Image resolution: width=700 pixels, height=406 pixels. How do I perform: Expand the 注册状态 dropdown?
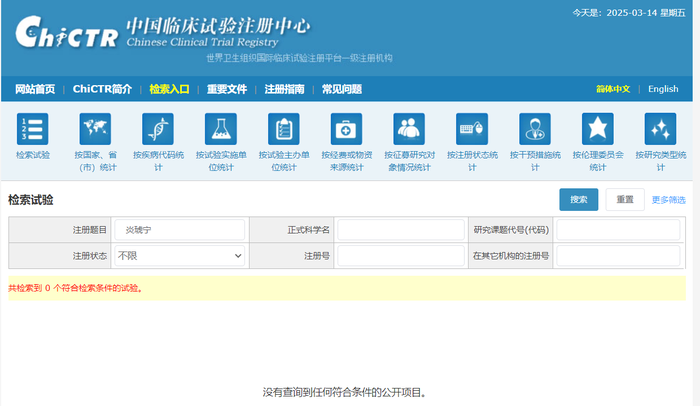179,256
